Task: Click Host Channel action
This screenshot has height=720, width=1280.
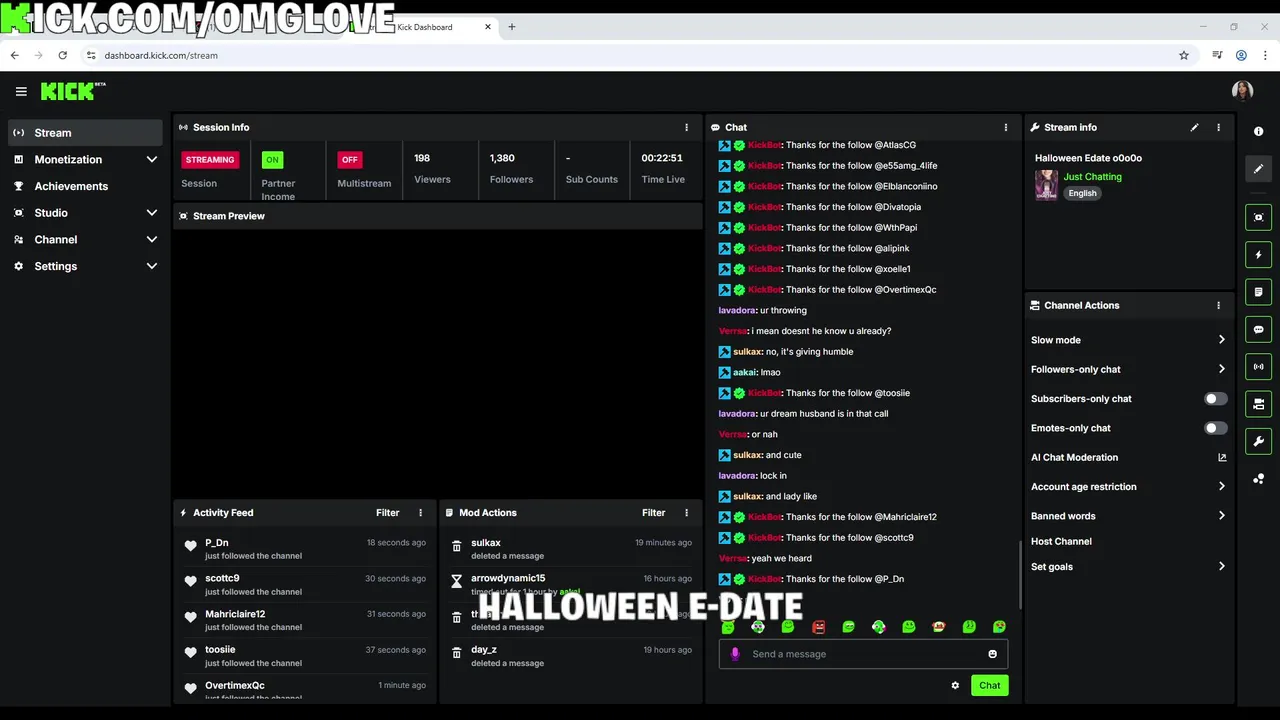Action: click(x=1061, y=541)
